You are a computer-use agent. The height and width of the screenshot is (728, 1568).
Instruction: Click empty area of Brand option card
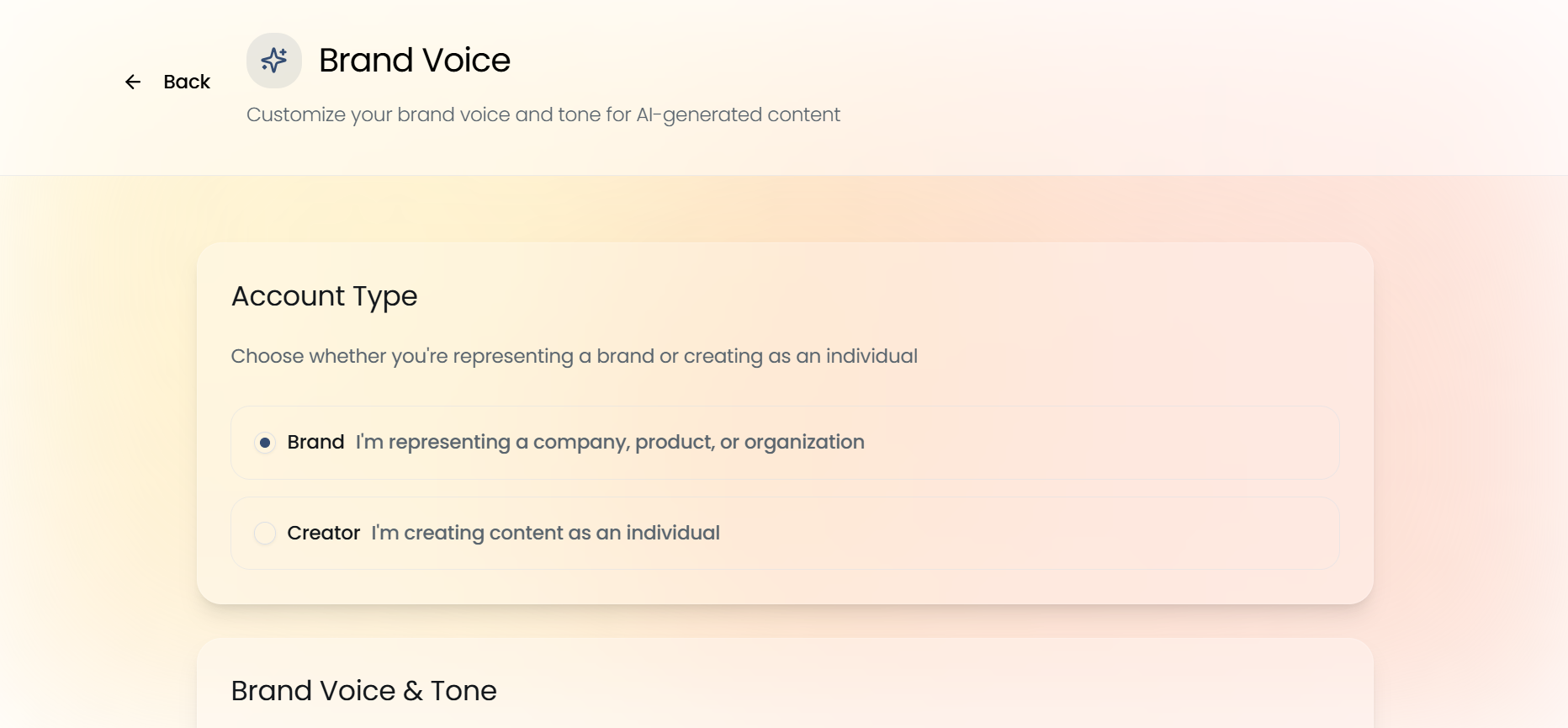pyautogui.click(x=1094, y=443)
